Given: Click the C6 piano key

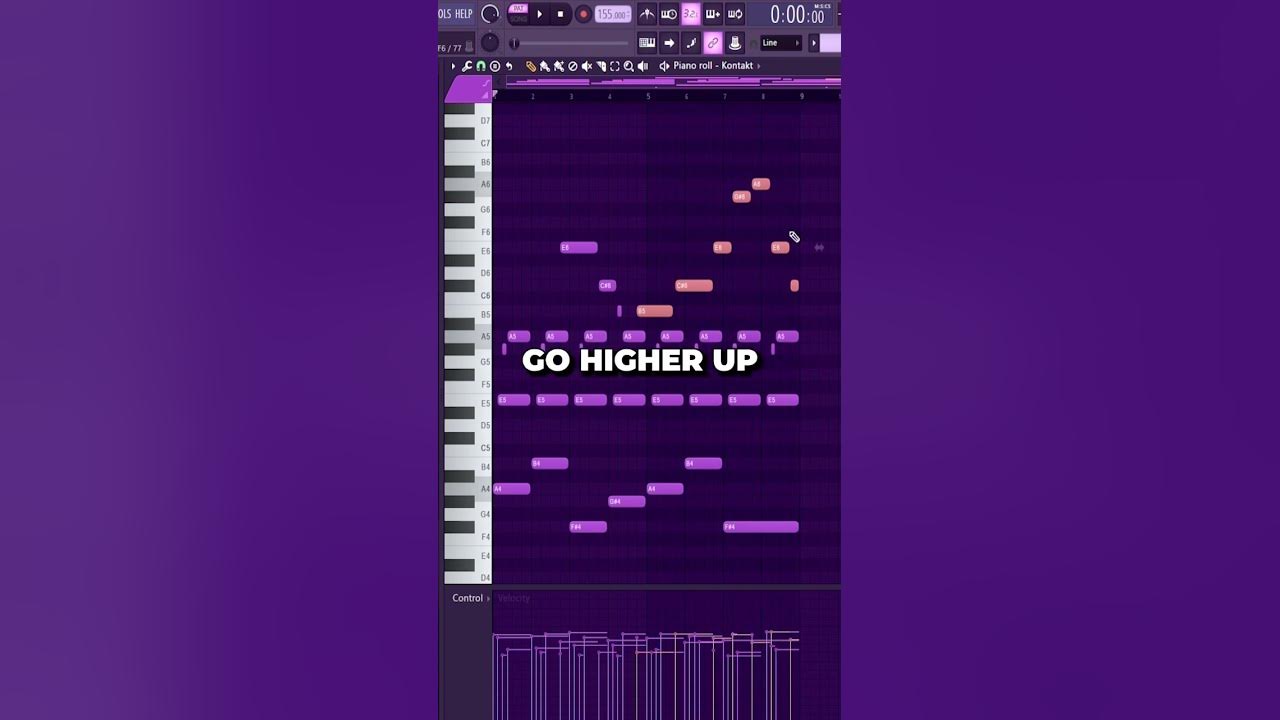Looking at the screenshot, I should pos(468,296).
